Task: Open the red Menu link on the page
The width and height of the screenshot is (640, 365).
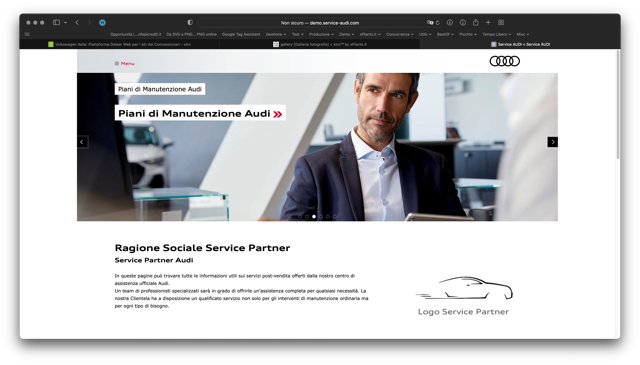Action: 127,63
